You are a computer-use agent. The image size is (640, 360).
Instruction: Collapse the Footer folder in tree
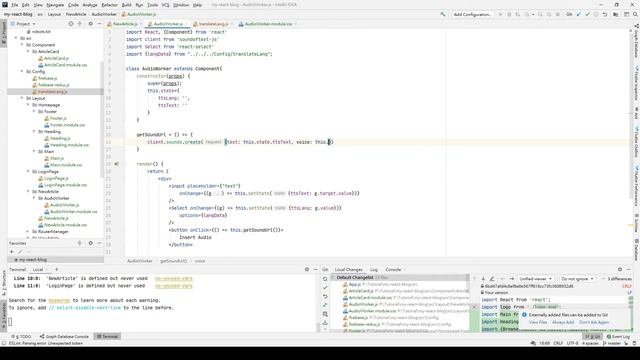[34, 111]
